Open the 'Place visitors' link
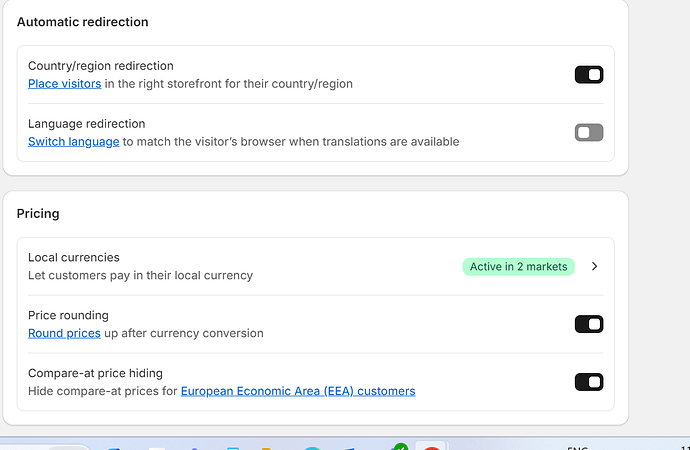690x450 pixels. 64,84
